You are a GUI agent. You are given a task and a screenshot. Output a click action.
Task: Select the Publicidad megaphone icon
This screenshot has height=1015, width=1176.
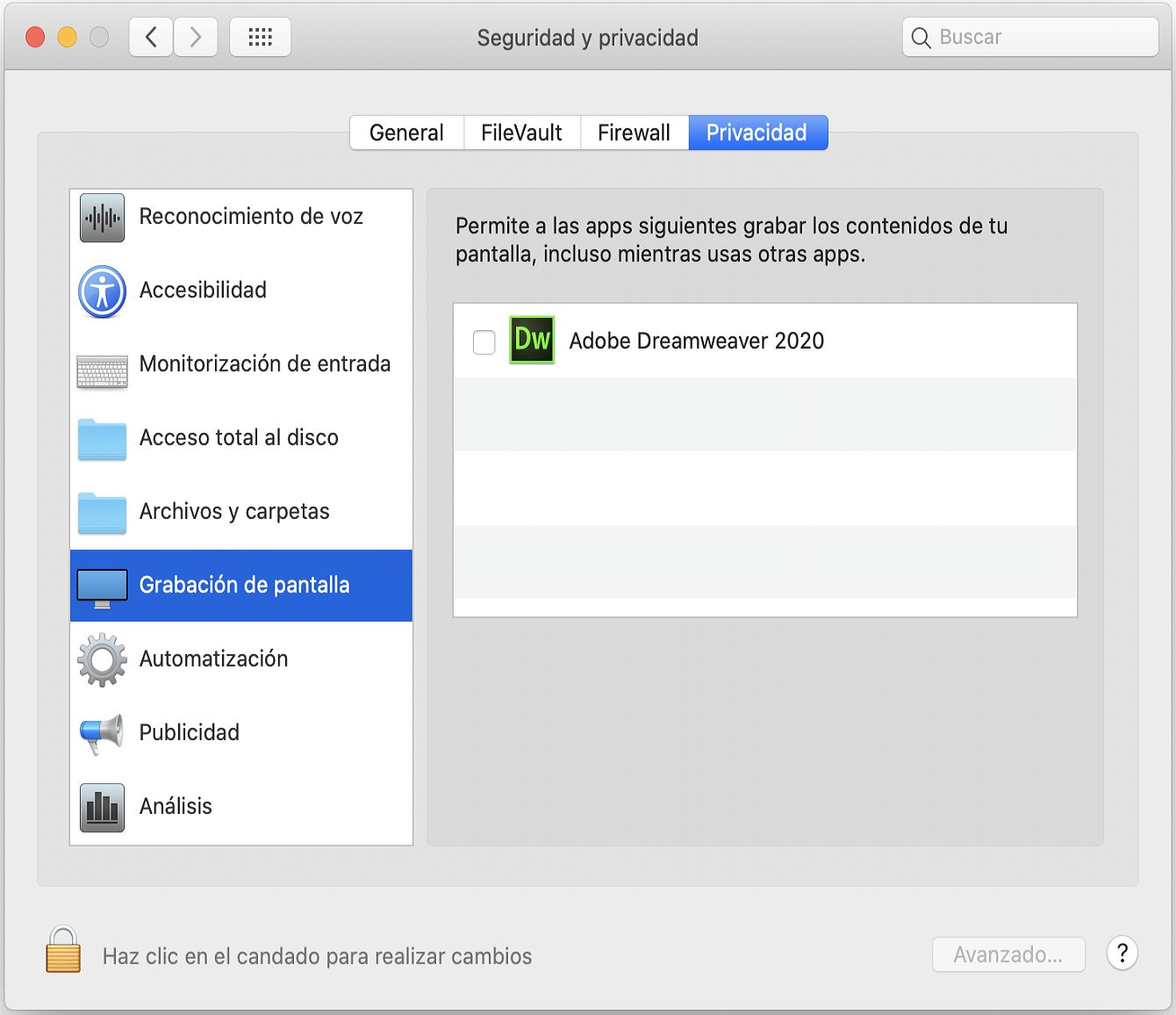(102, 733)
